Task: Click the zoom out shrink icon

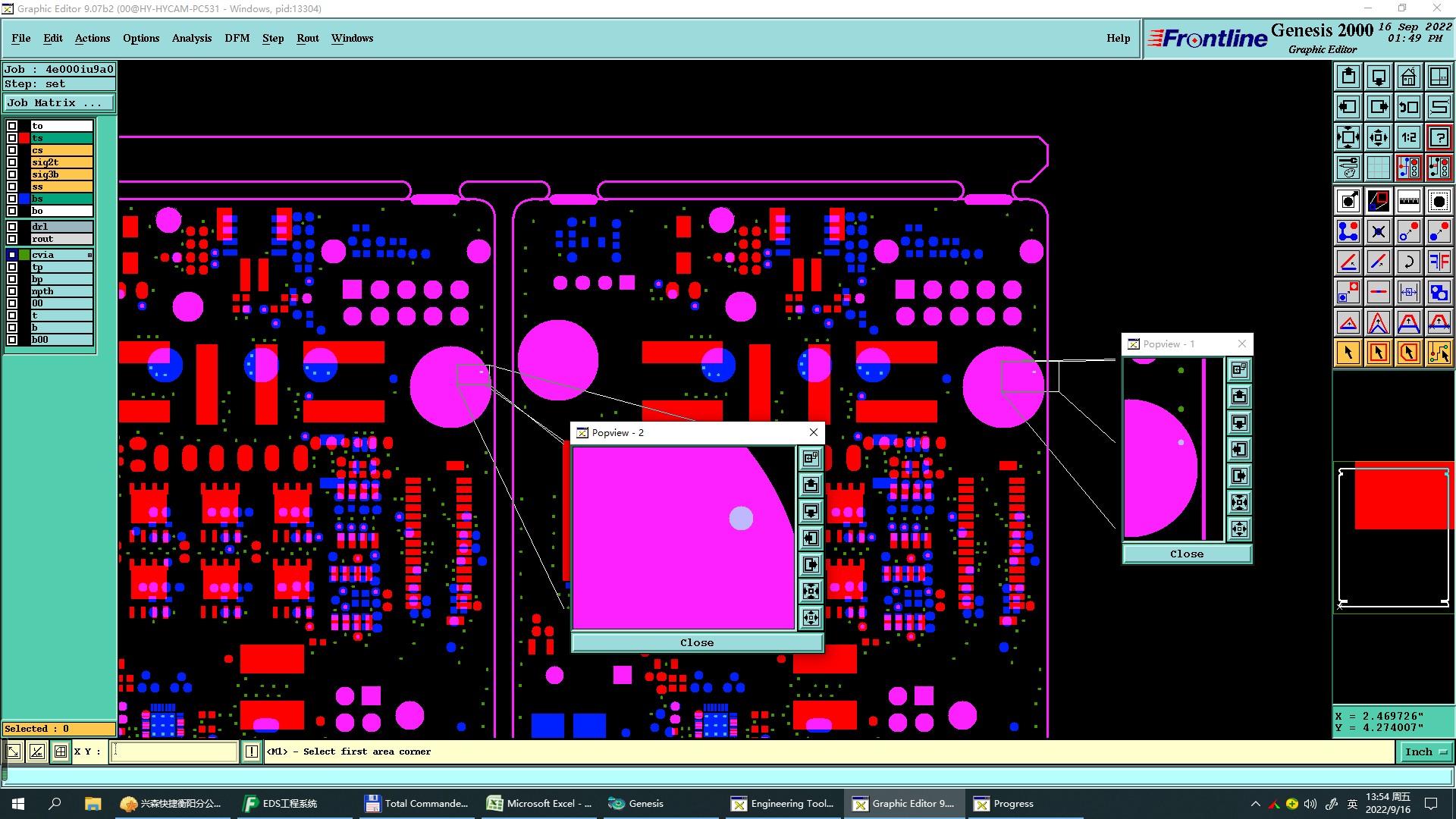Action: 1379,137
